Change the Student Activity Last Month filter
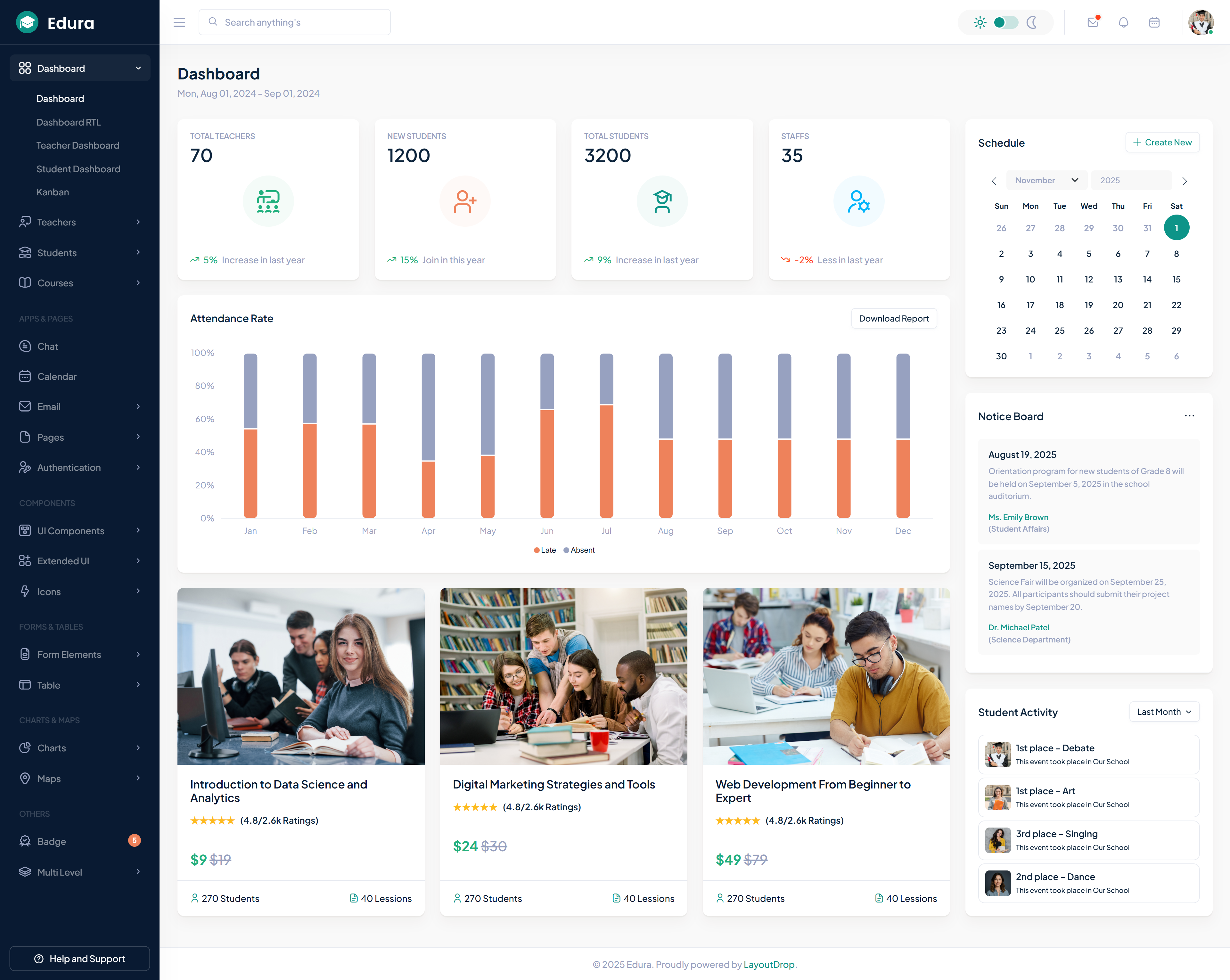The width and height of the screenshot is (1230, 980). pos(1164,711)
